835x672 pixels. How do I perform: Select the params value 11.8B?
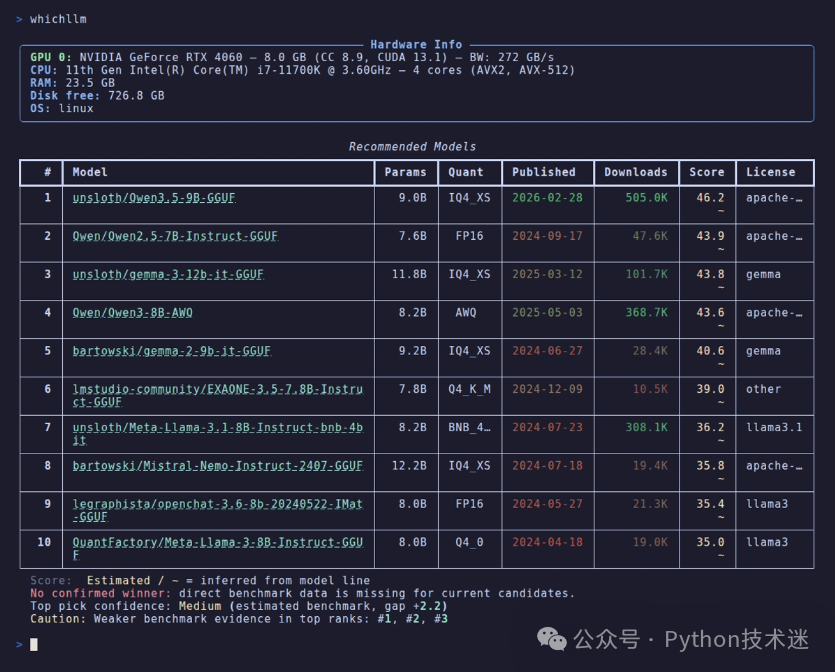[409, 275]
